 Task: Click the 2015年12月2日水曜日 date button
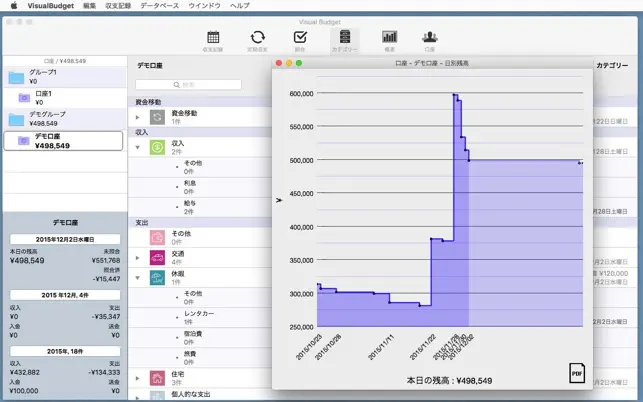(x=65, y=239)
